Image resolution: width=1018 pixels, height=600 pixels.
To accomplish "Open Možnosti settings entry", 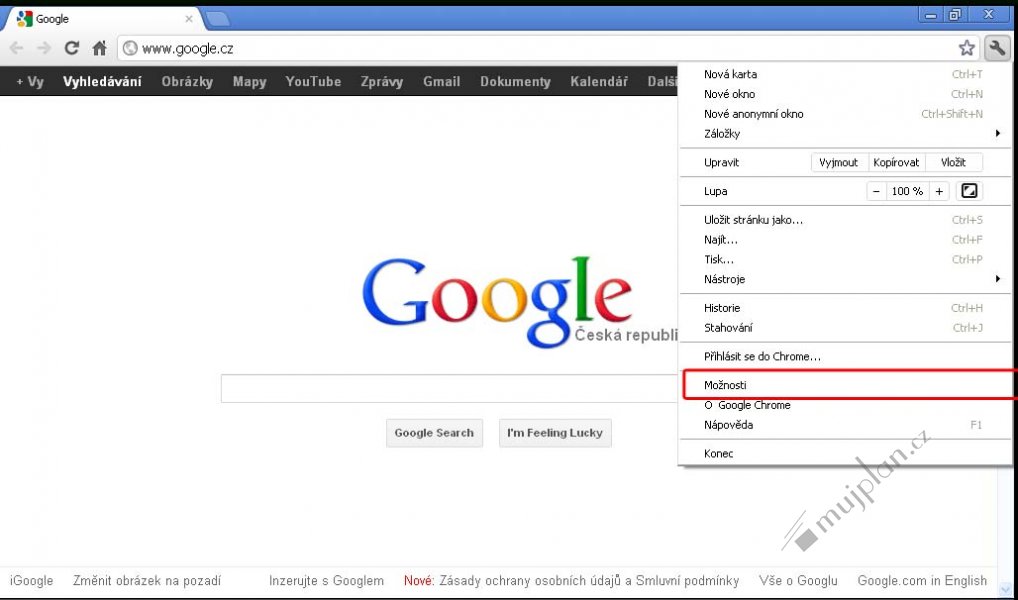I will (x=845, y=385).
